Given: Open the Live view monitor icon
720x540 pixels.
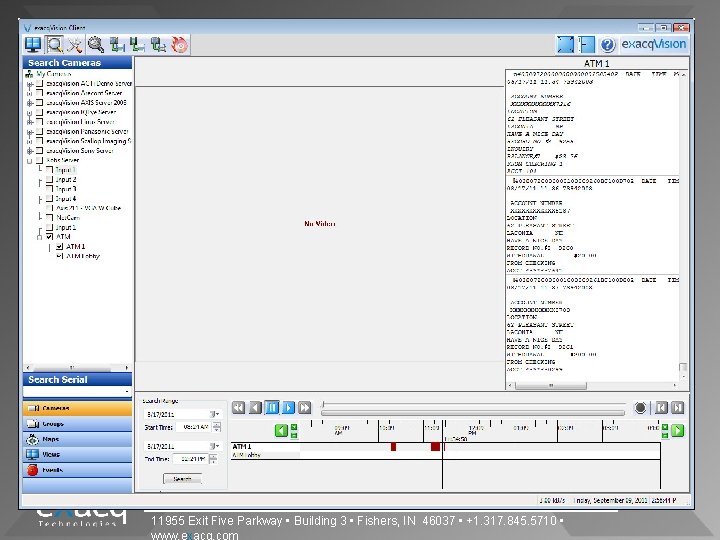Looking at the screenshot, I should (33, 45).
